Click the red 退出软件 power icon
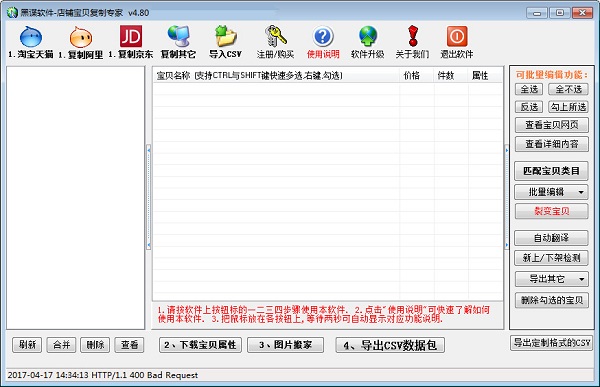The height and width of the screenshot is (387, 600). point(457,36)
